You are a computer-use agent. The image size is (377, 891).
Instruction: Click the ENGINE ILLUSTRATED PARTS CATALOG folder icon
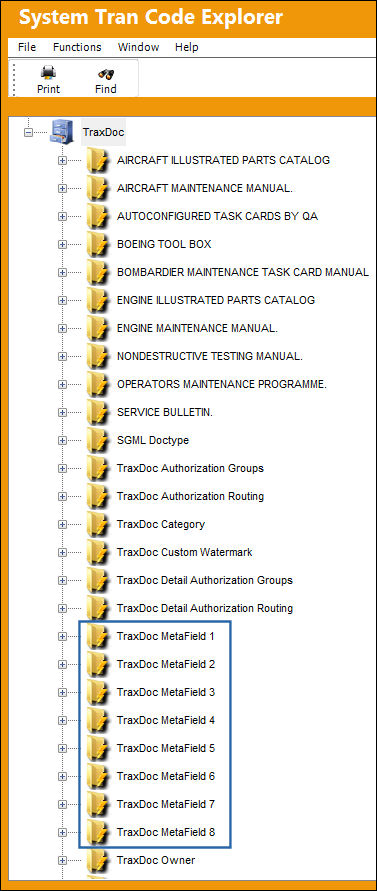tap(98, 300)
